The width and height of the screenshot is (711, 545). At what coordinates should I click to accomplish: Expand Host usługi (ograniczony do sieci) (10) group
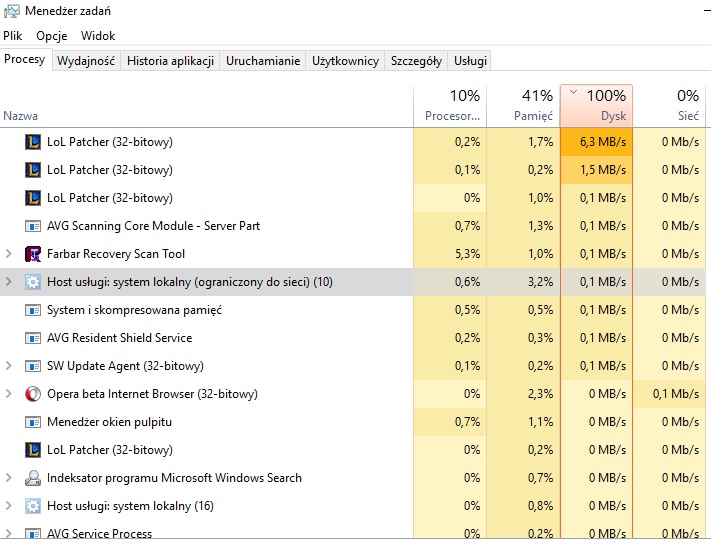tap(9, 282)
